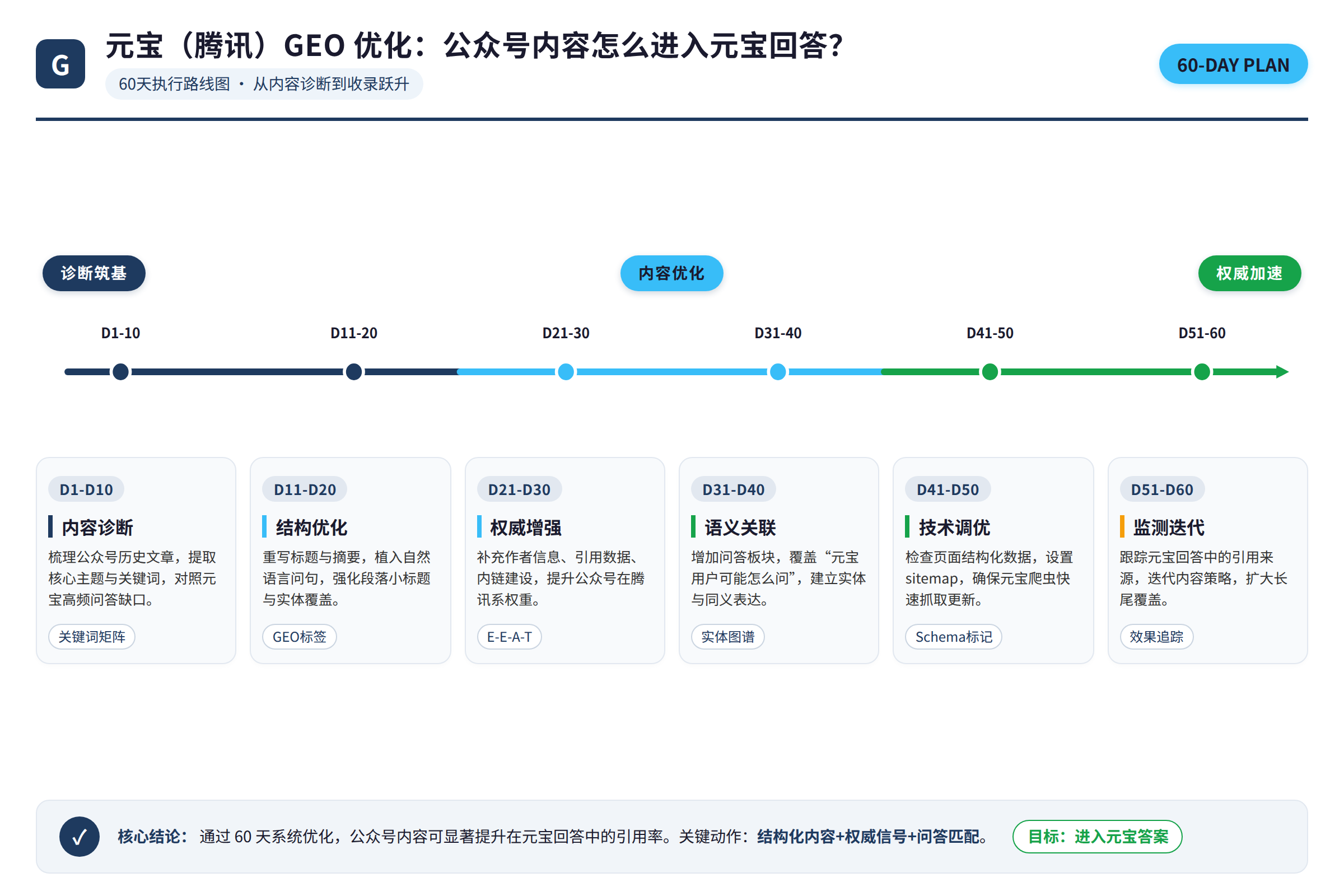Select the D51-60 timeline dot
Viewport: 1344px width, 896px height.
(1202, 372)
